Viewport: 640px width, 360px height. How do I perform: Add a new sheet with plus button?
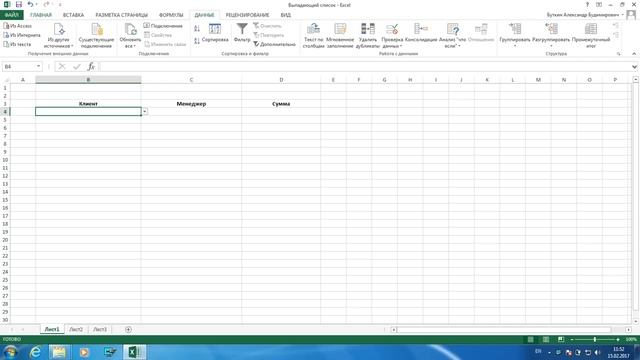(128, 329)
